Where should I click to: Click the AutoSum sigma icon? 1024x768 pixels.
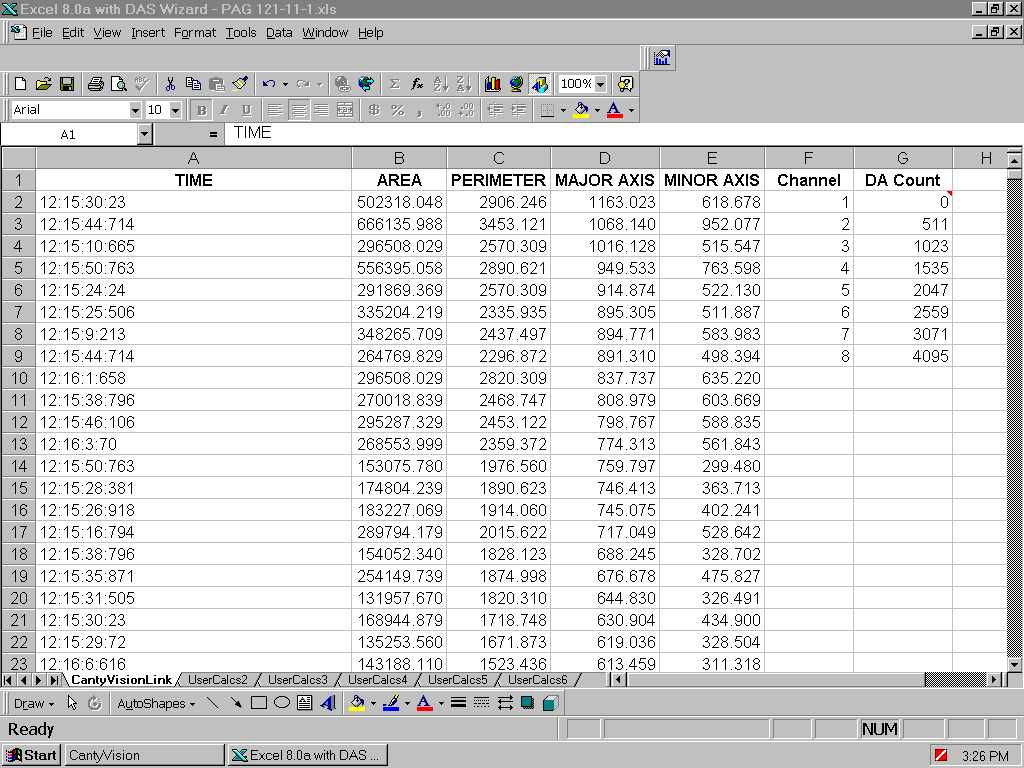[394, 84]
